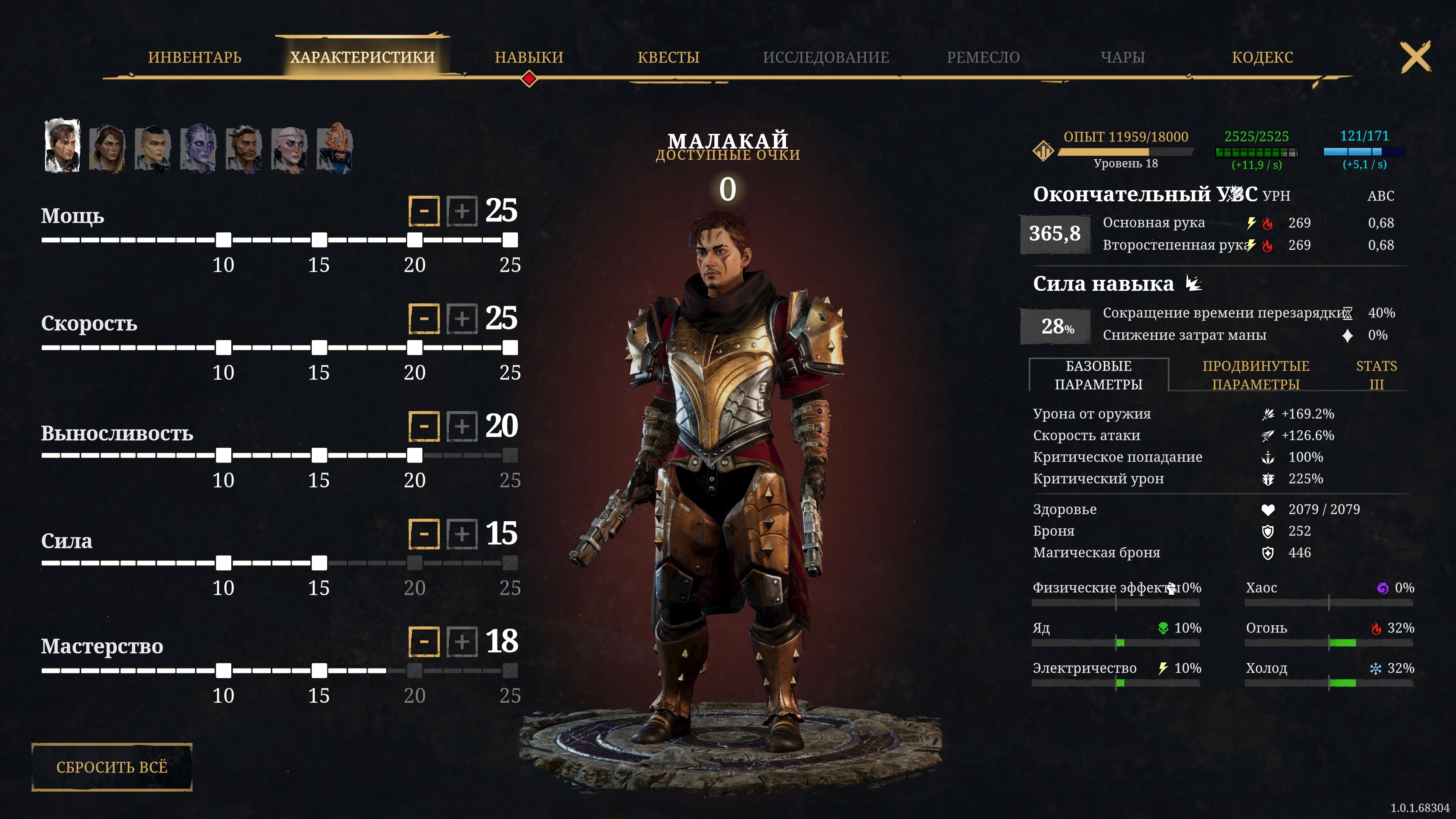Click the level diamond icon beside ОПЫТ

(x=1043, y=151)
